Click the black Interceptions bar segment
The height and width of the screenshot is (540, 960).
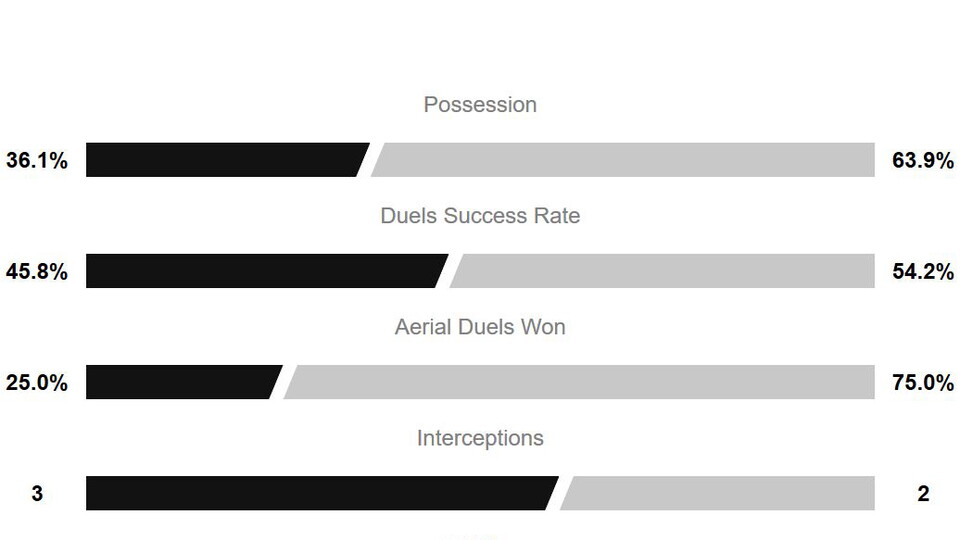click(x=320, y=493)
